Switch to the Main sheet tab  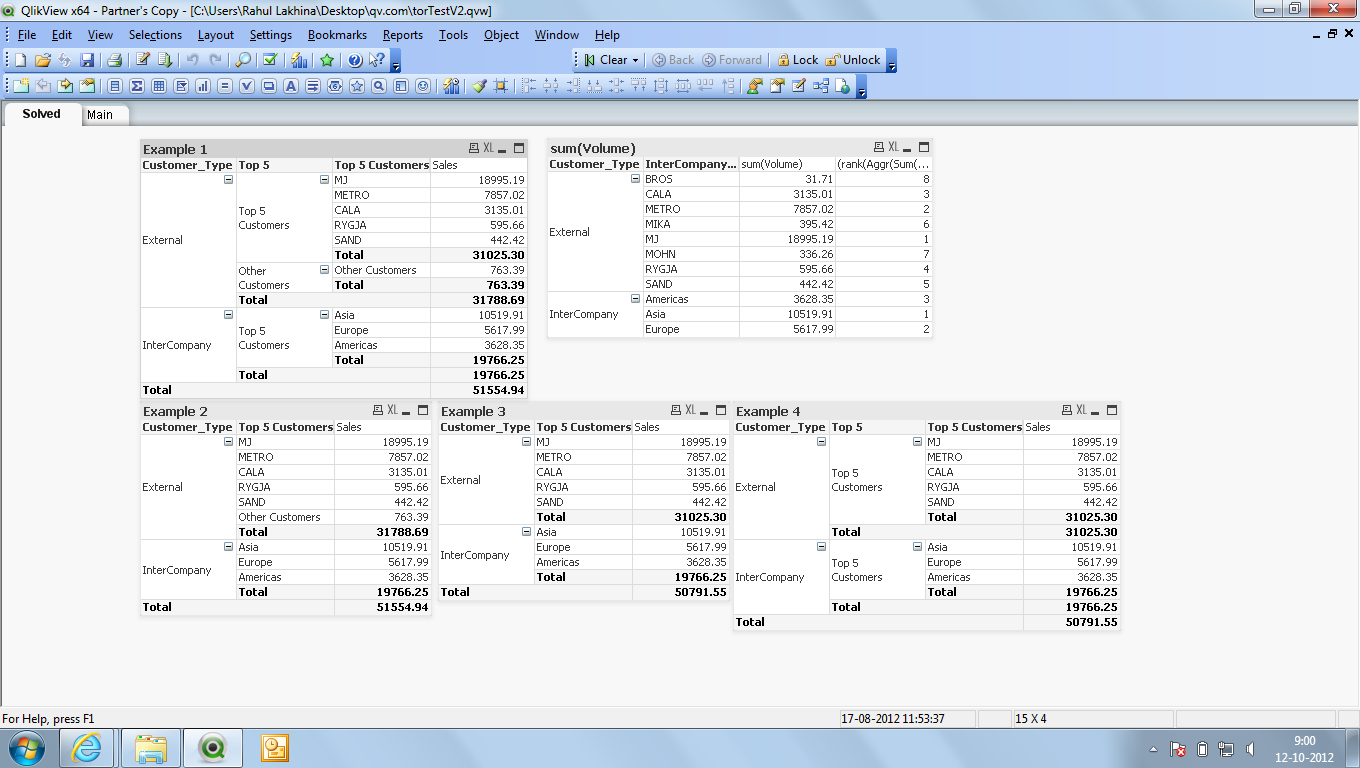(100, 115)
